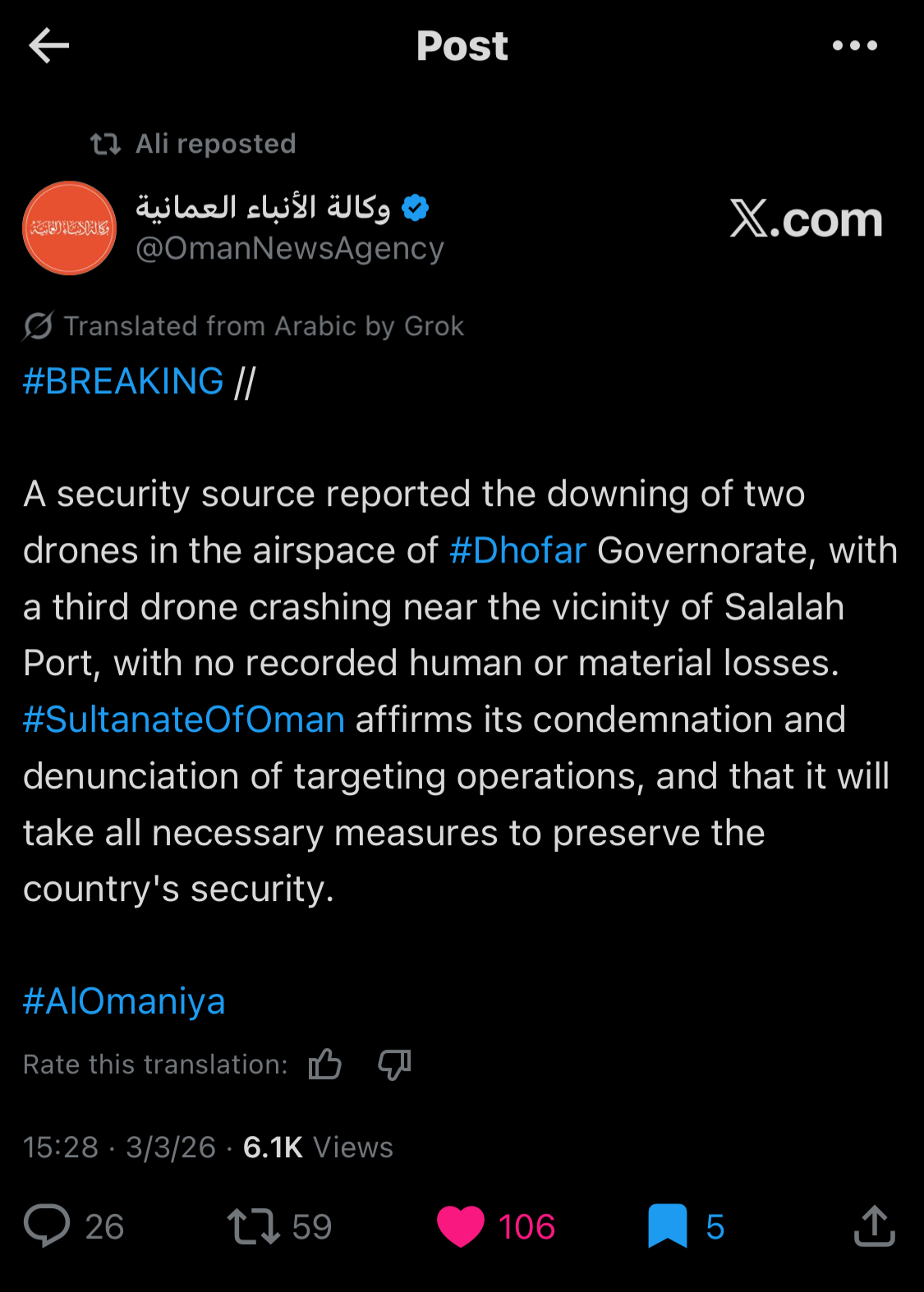The width and height of the screenshot is (924, 1292).
Task: Tap the Grok logo icon
Action: (39, 326)
